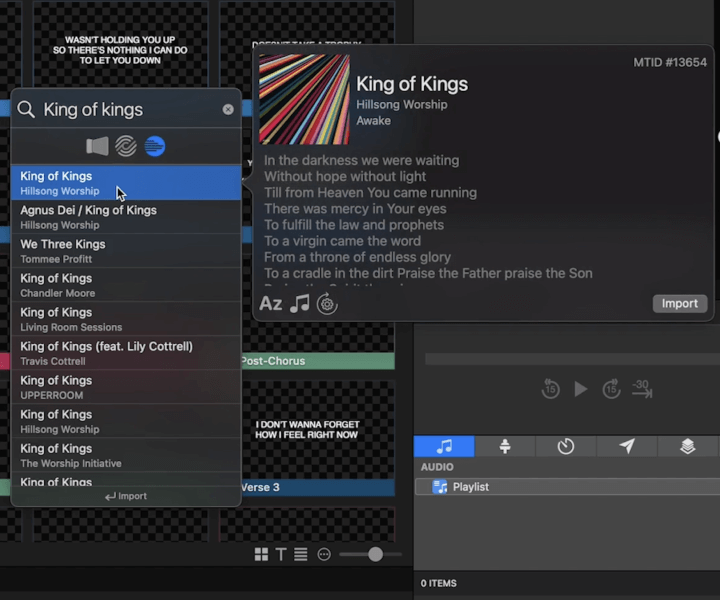Open the more options ellipsis icon

point(324,555)
